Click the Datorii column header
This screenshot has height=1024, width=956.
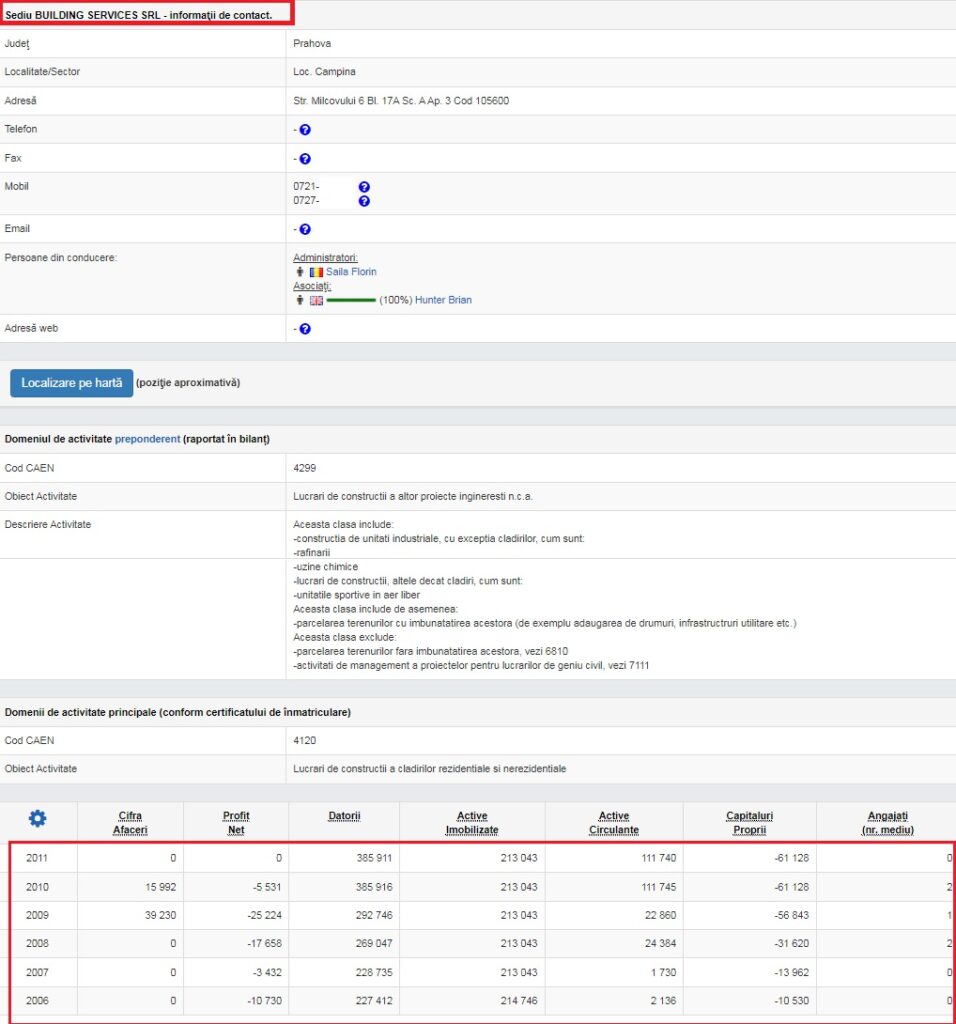tap(344, 816)
